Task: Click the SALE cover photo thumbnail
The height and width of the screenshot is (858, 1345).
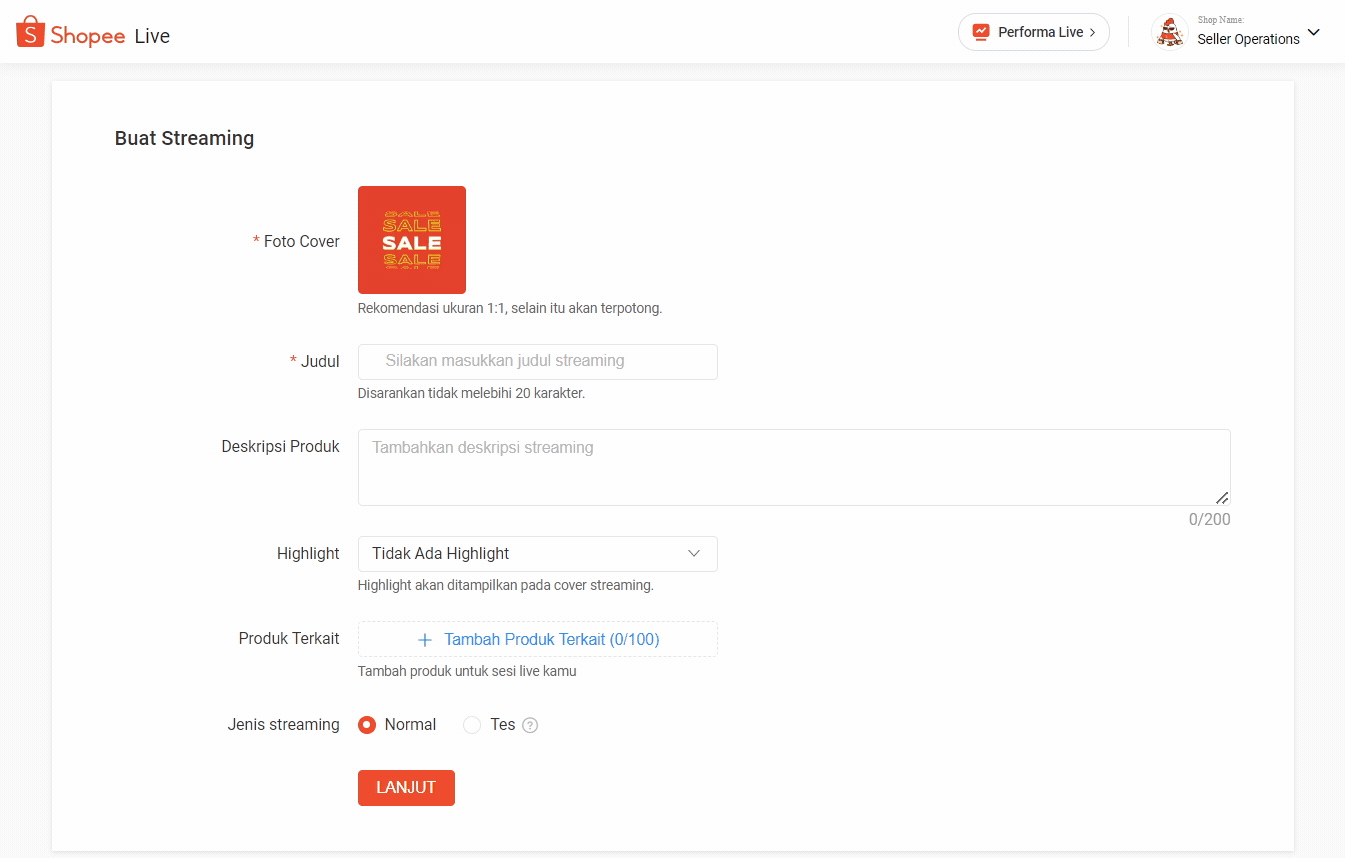Action: [411, 240]
